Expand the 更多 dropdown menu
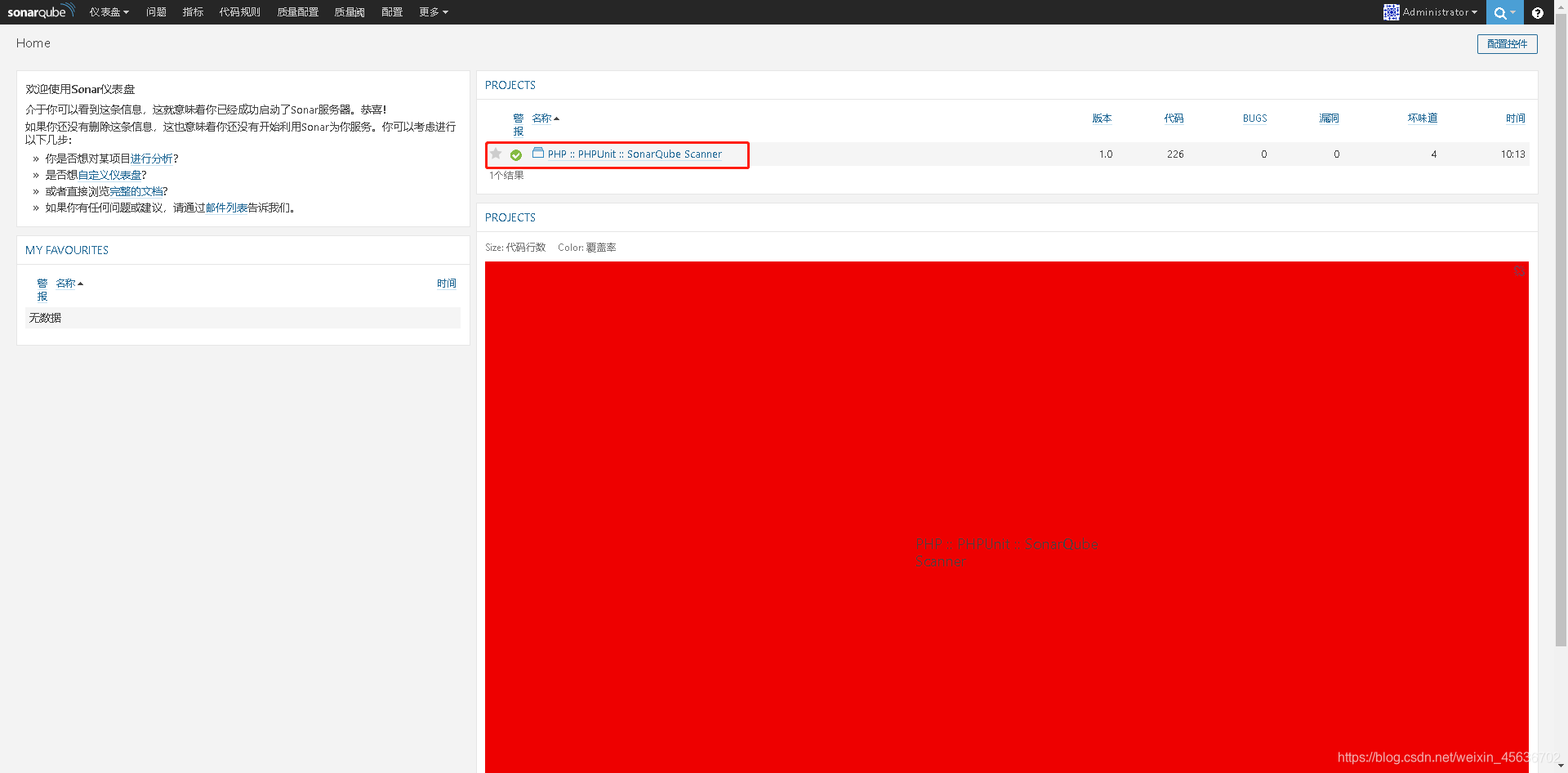 [x=434, y=11]
